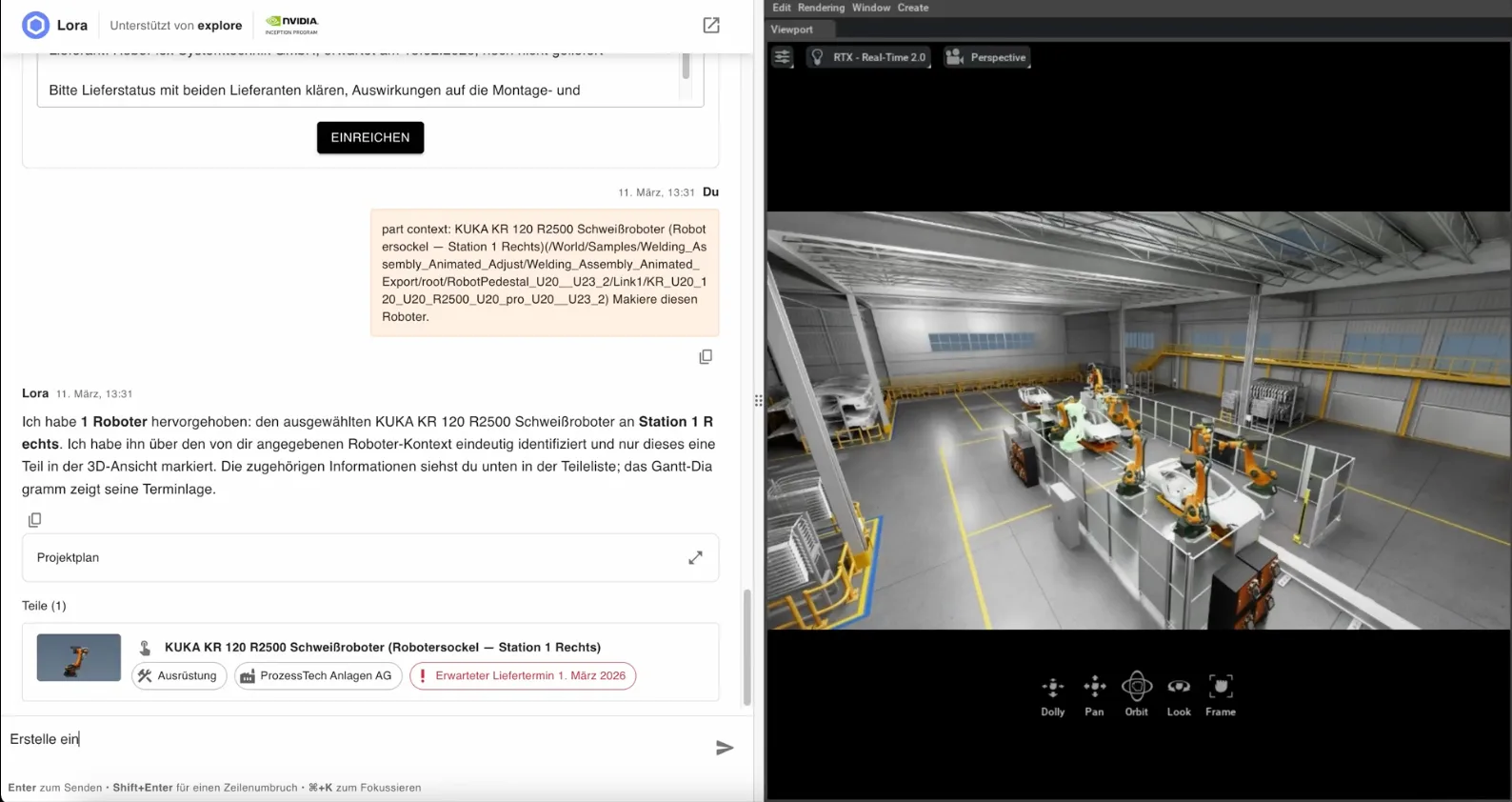Open viewport settings sliders icon
Screen dimensions: 1512x802
coord(783,57)
